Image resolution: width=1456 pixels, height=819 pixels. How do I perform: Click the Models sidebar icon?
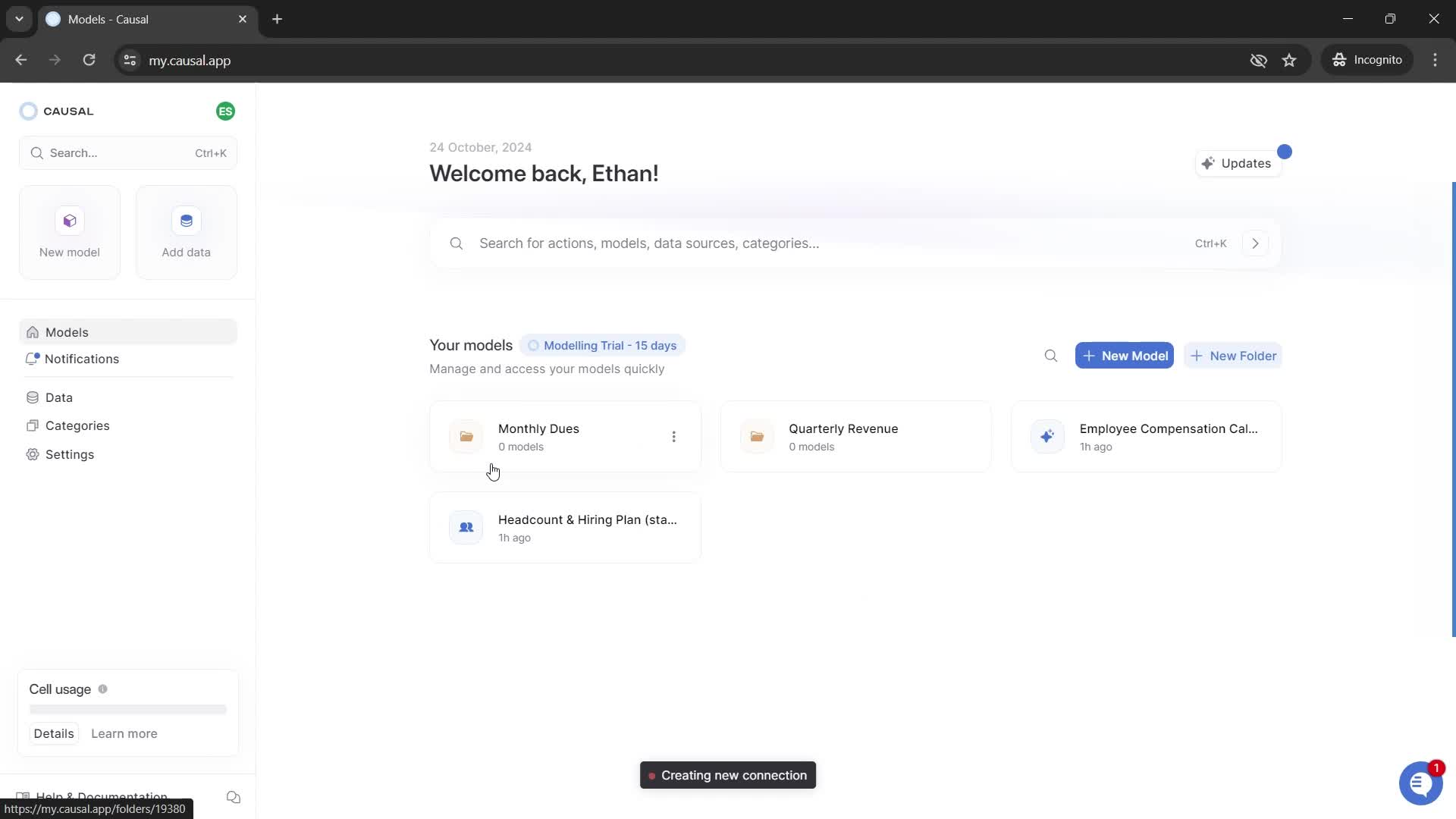33,332
